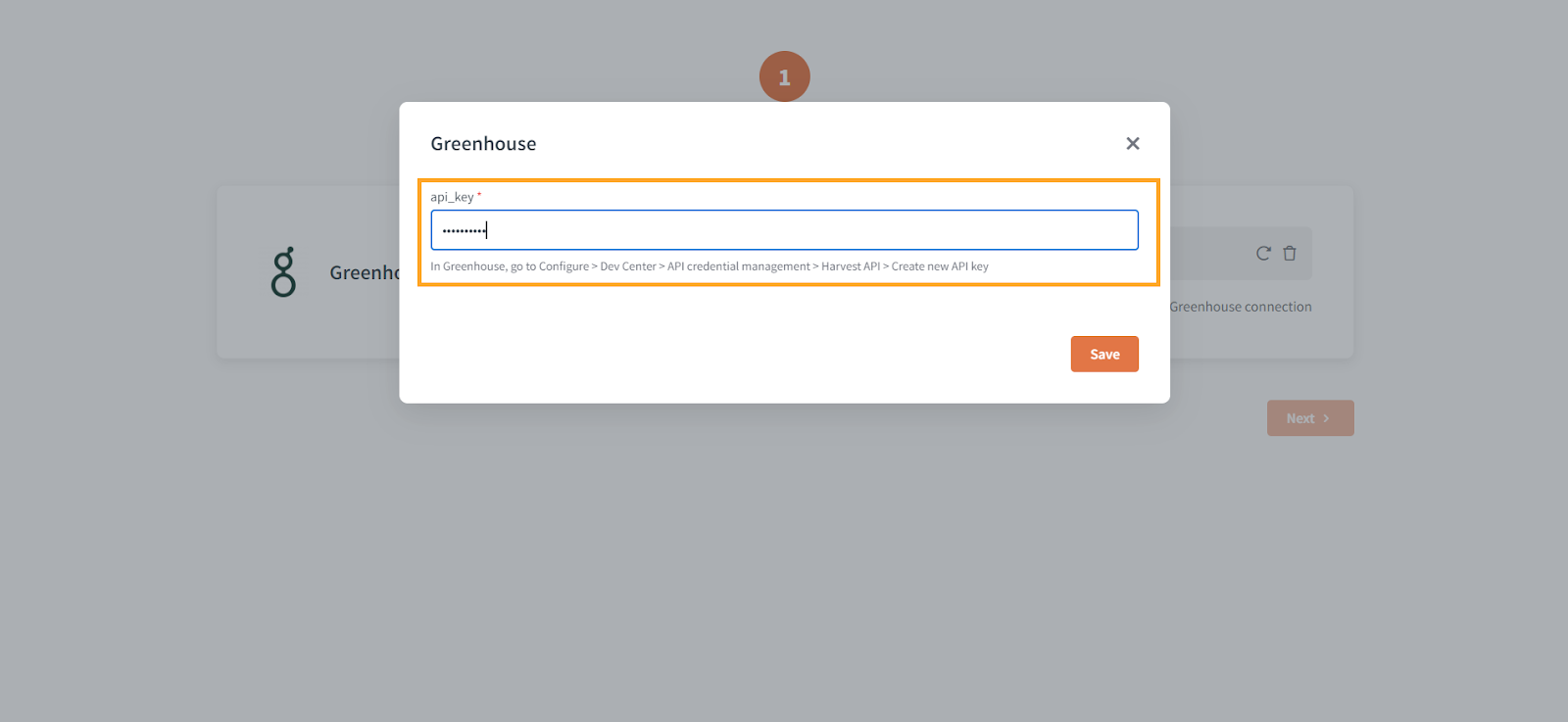Viewport: 1568px width, 722px height.
Task: Click the chevron arrow inside Next
Action: coord(1326,418)
